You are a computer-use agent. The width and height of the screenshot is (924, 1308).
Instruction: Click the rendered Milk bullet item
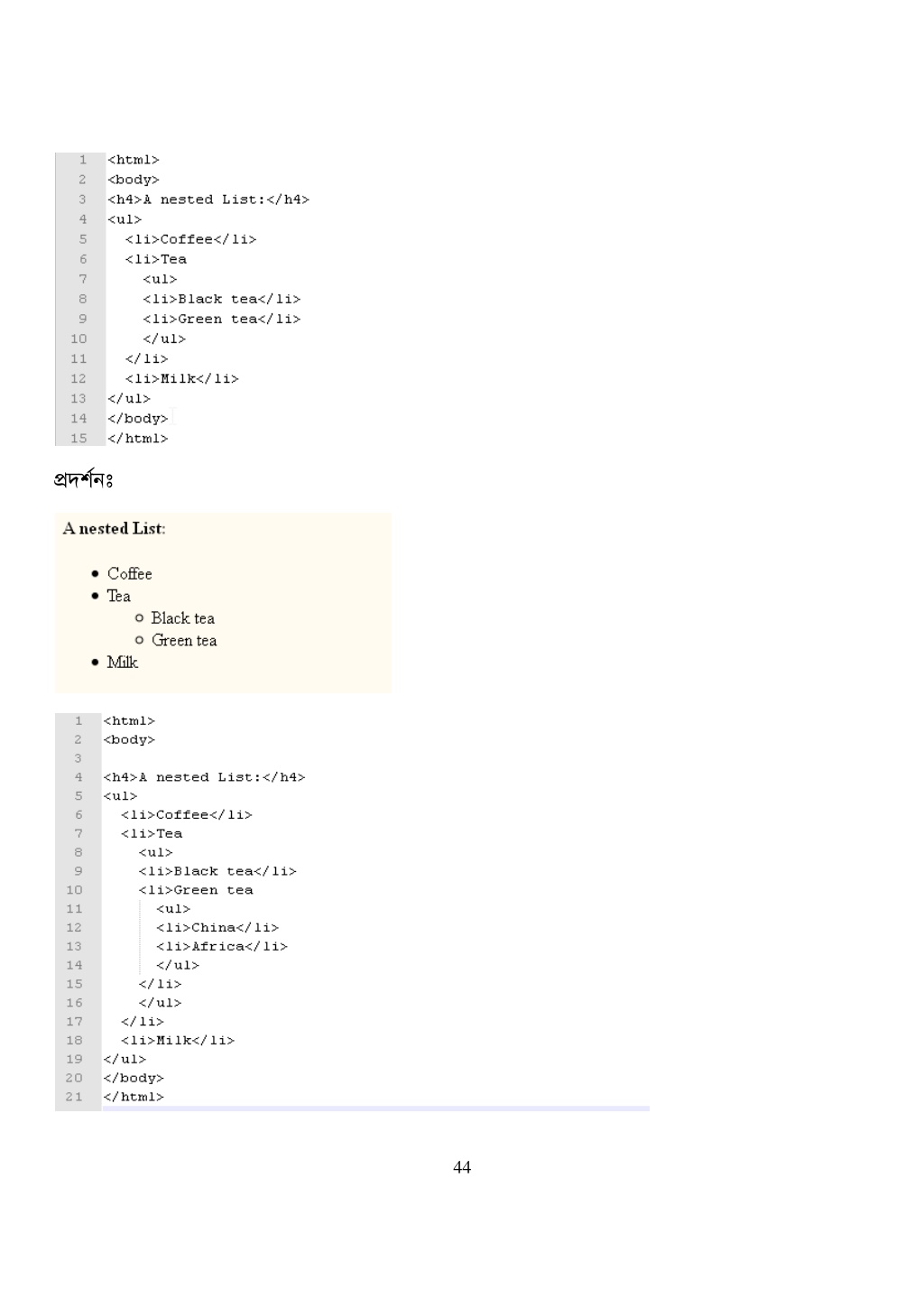point(122,663)
